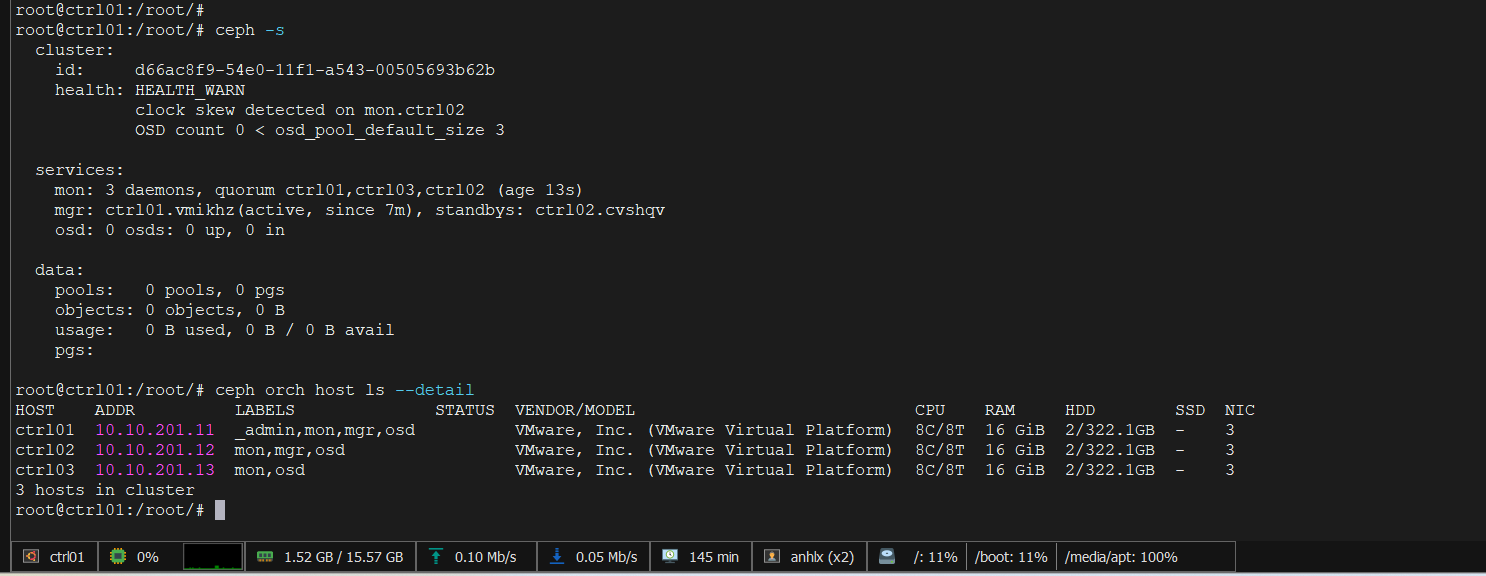Click the 'mgr: ctrl01.vmikhz(active' line
Viewport: 1486px width, 576px height.
pyautogui.click(x=360, y=210)
